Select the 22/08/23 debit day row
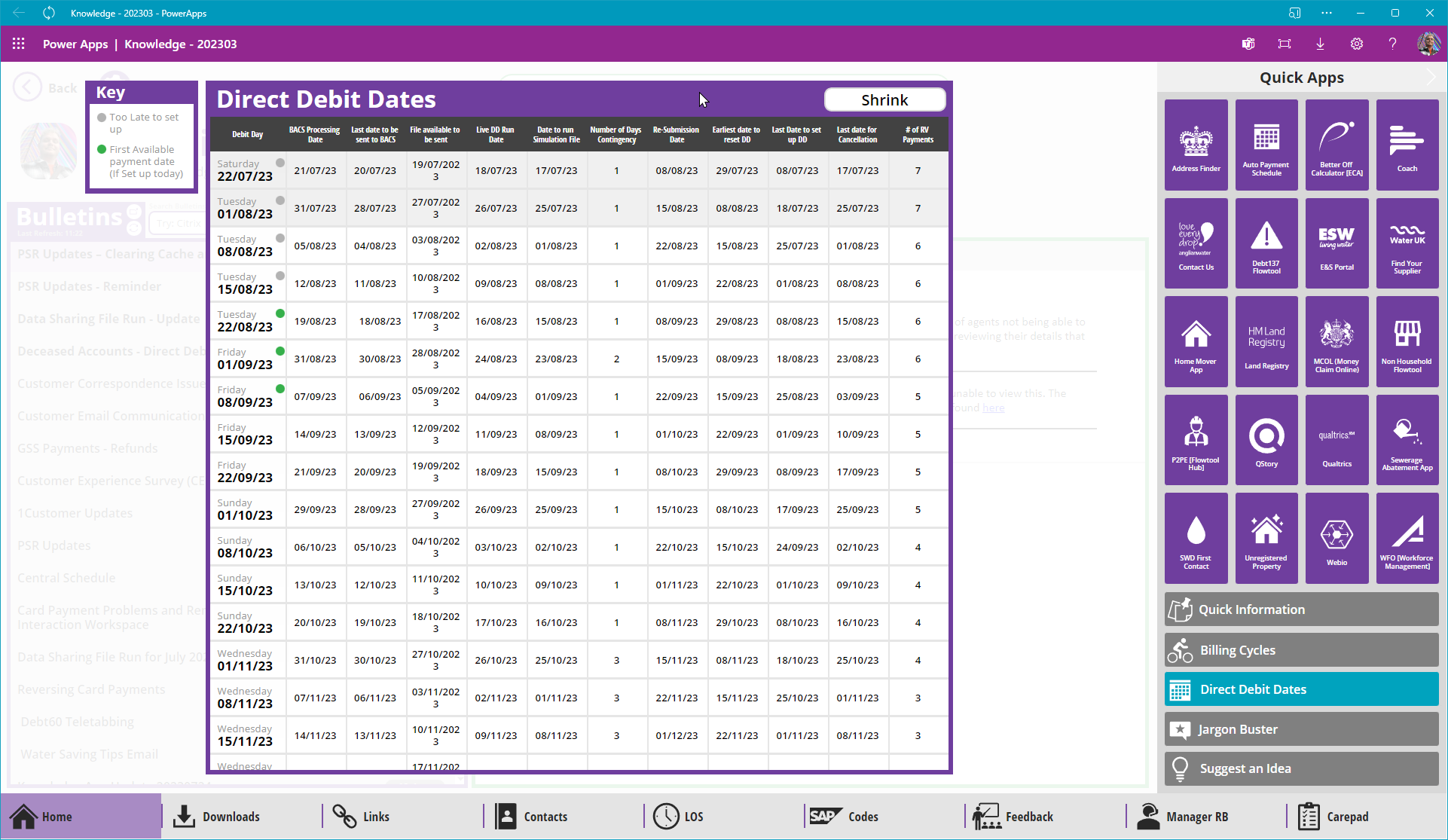The image size is (1448, 840). point(246,321)
